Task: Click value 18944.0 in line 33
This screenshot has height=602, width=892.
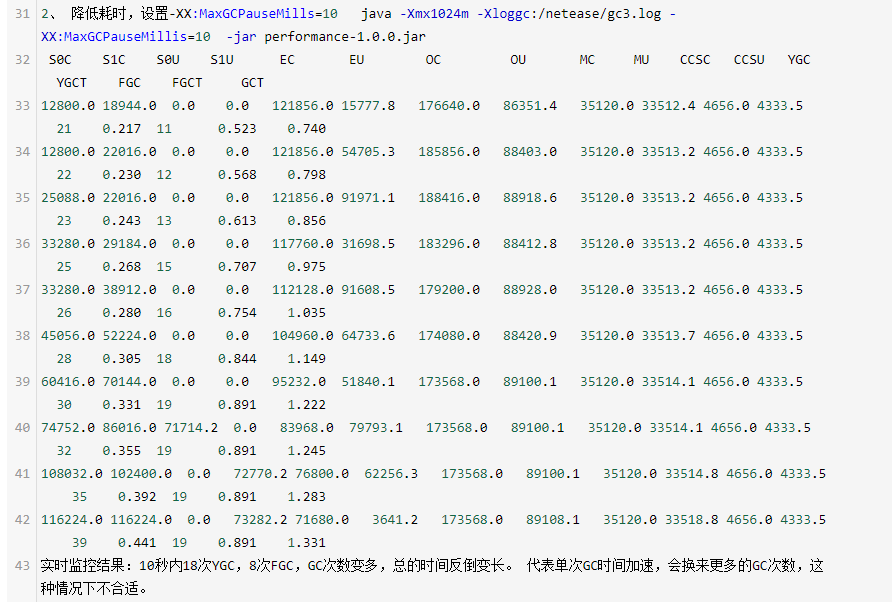Action: click(x=129, y=106)
